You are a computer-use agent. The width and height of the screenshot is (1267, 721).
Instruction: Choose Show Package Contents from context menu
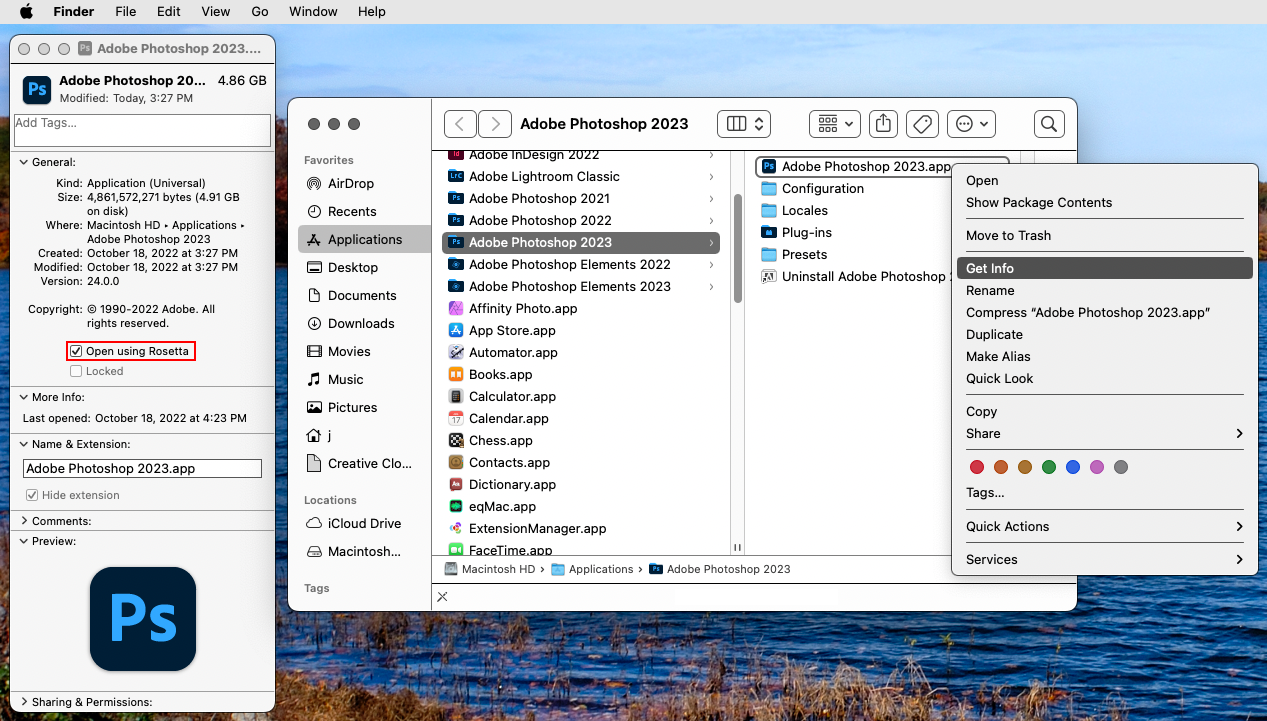click(x=1039, y=202)
